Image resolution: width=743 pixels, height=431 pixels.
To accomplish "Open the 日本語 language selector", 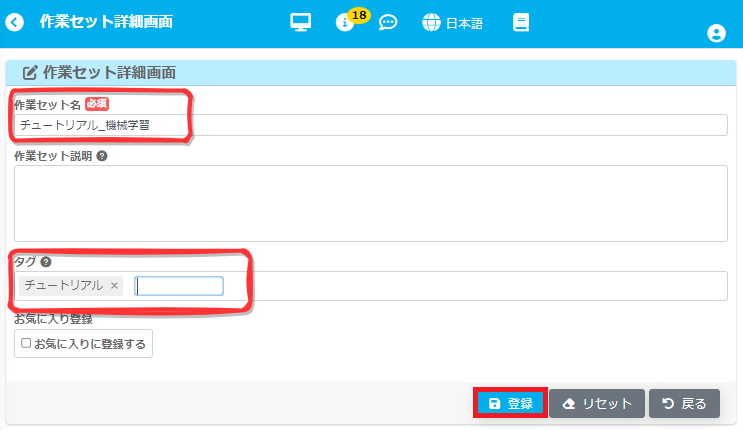I will [x=453, y=22].
